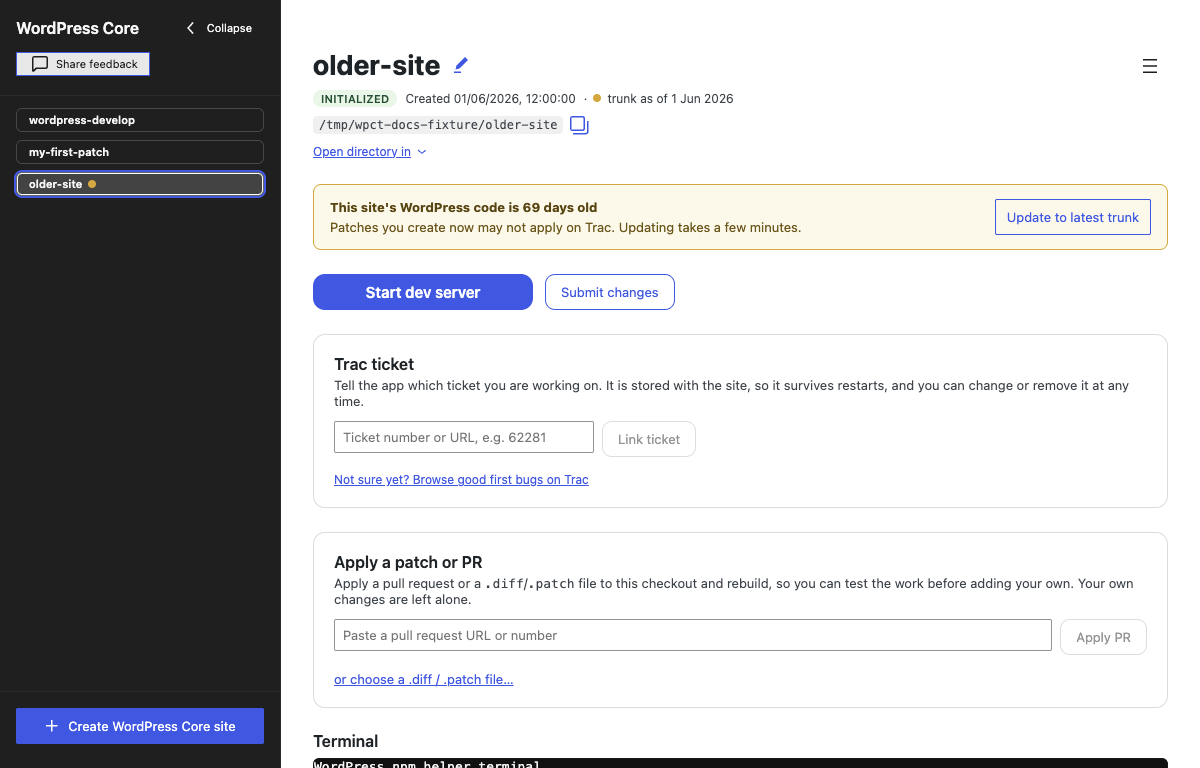This screenshot has width=1200, height=768.
Task: Click the Terminal section heading
Action: [346, 741]
